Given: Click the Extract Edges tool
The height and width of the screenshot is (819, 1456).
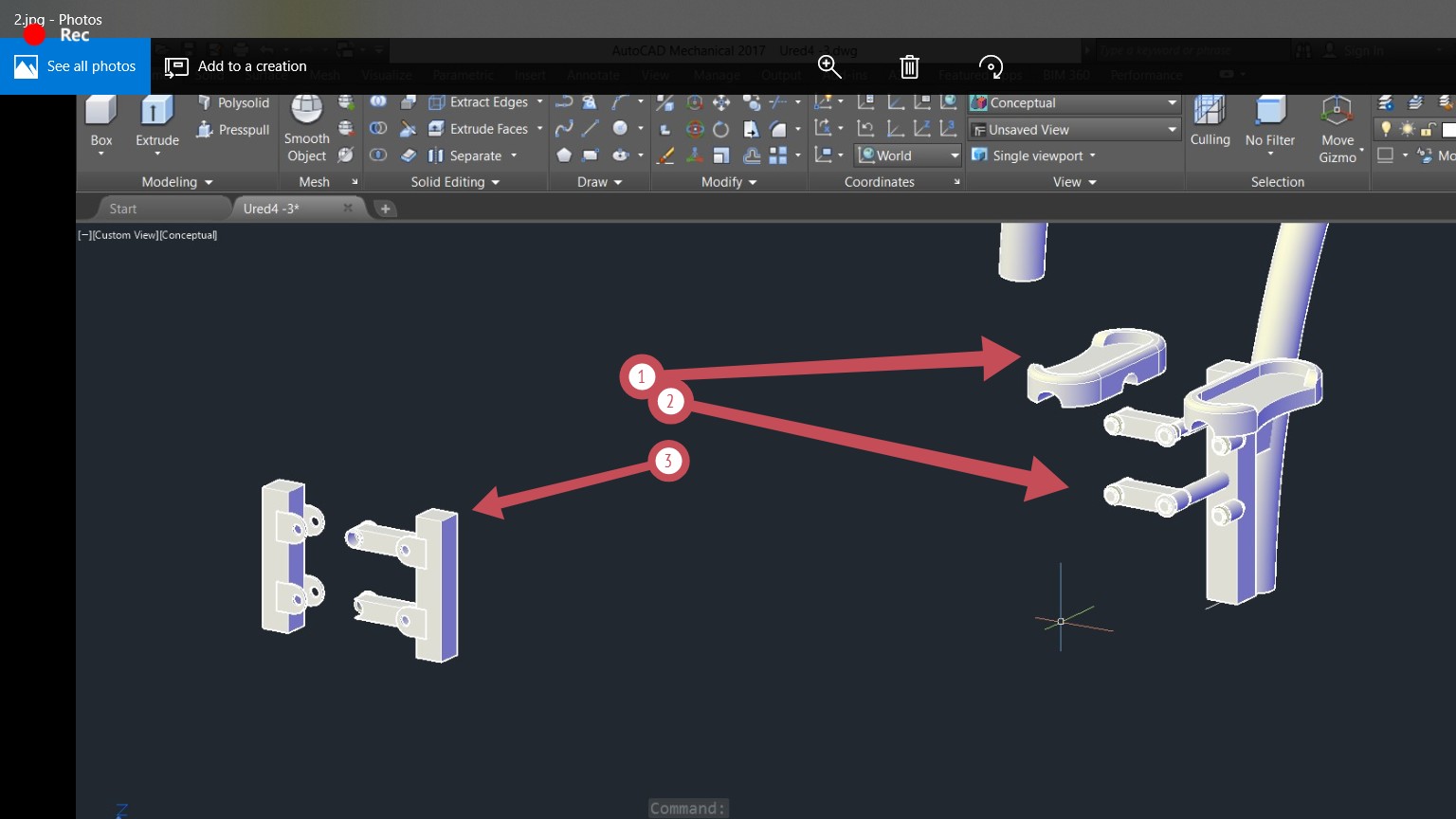Looking at the screenshot, I should [479, 102].
